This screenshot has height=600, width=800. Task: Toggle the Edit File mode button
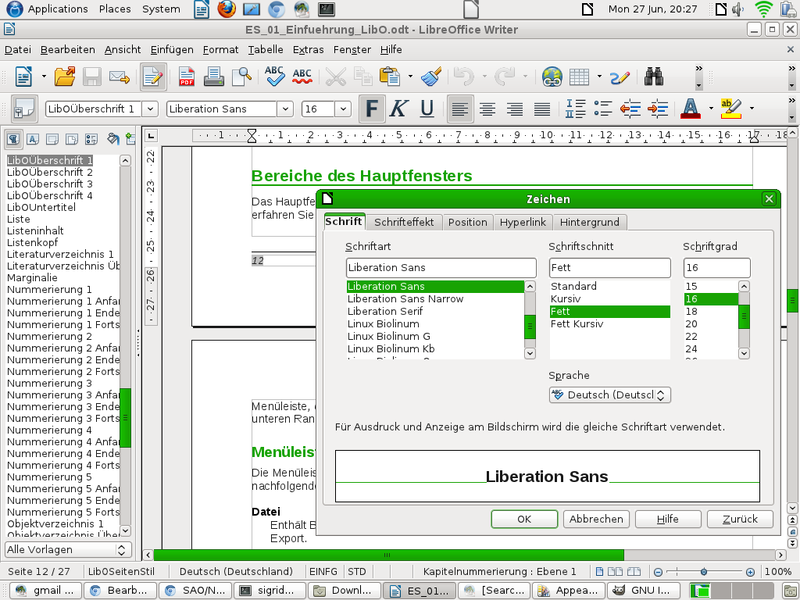pyautogui.click(x=152, y=76)
